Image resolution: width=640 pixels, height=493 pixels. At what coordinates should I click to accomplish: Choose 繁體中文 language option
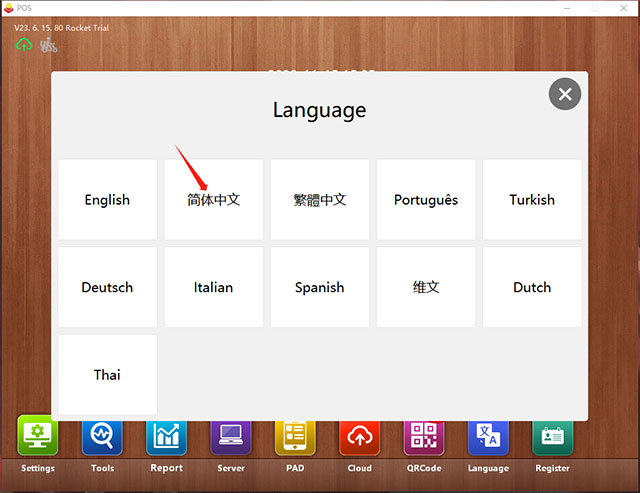pos(320,200)
